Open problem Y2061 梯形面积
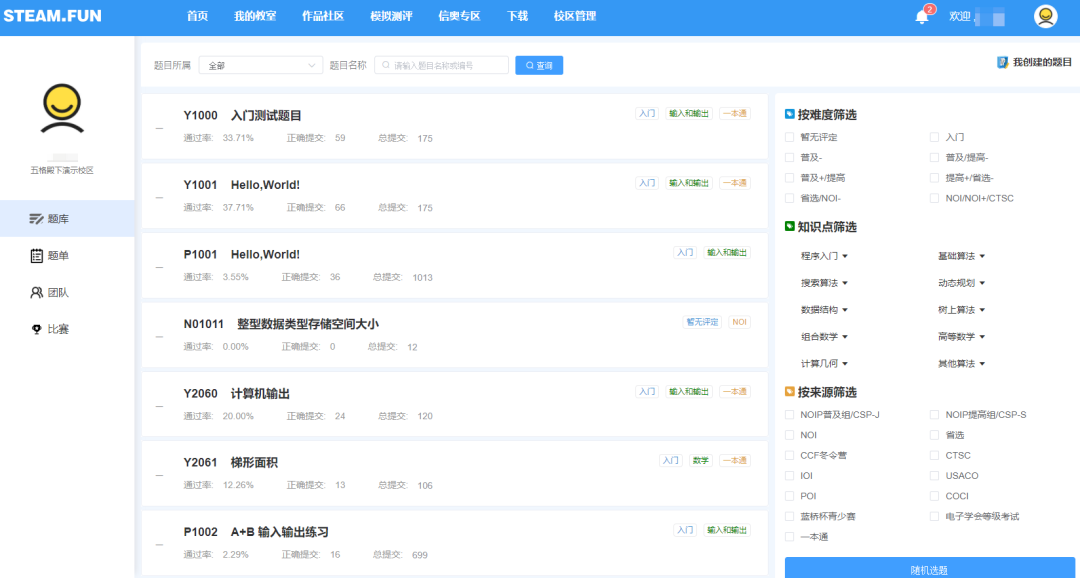The image size is (1080, 578). 254,463
